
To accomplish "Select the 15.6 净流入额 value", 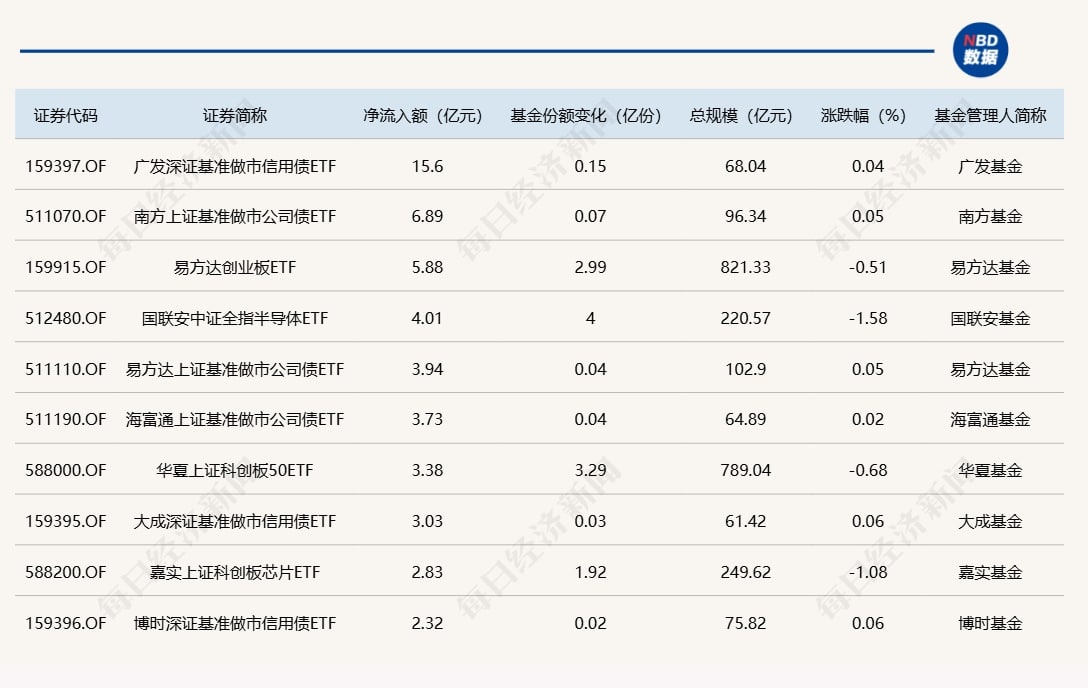I will pyautogui.click(x=427, y=165).
